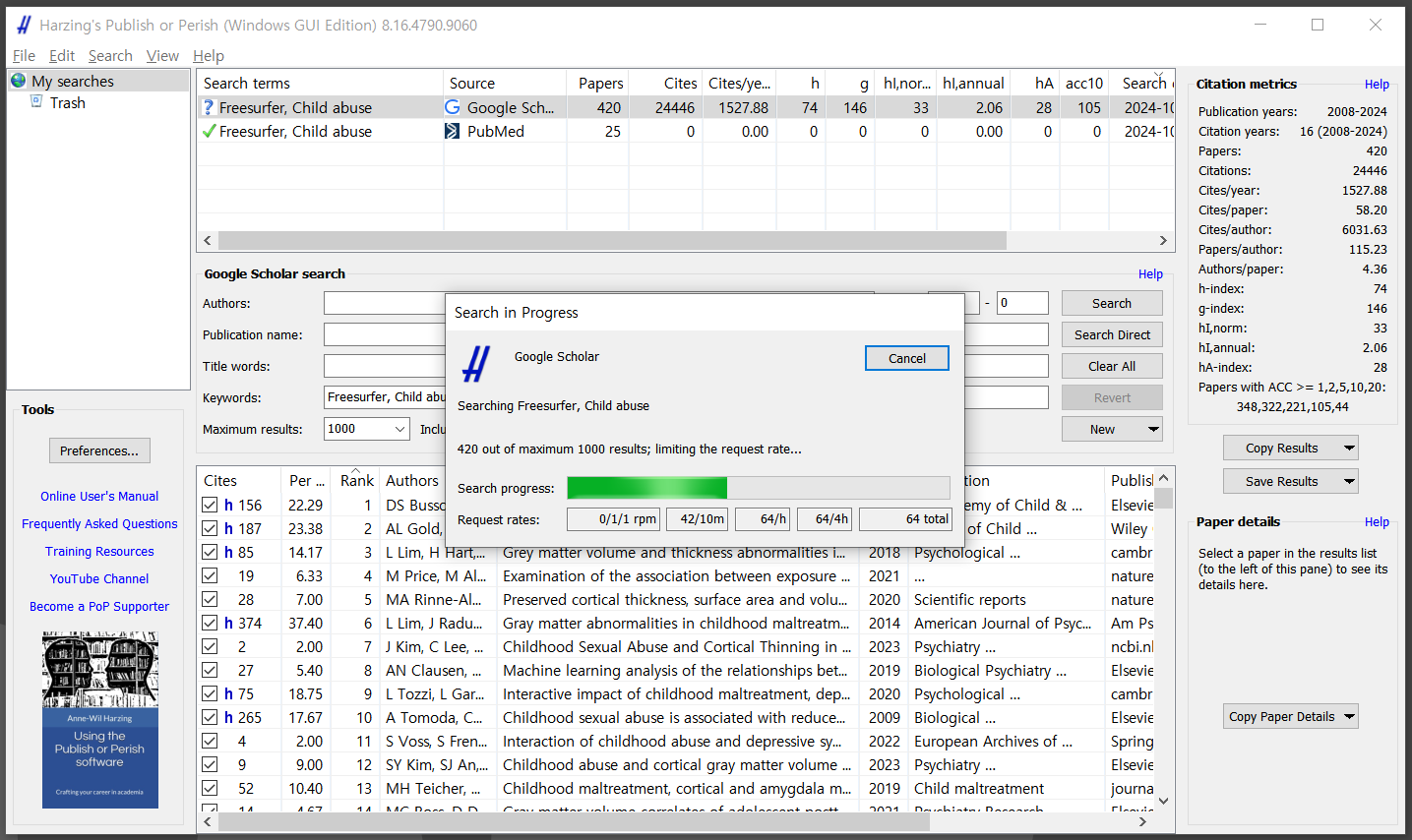Uncheck the rank 8 paper with 27 cites
1412x840 pixels.
coord(210,670)
